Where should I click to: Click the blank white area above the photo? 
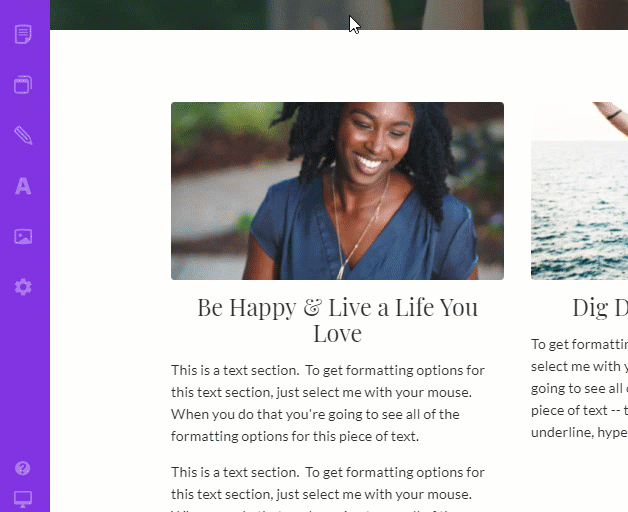click(337, 66)
